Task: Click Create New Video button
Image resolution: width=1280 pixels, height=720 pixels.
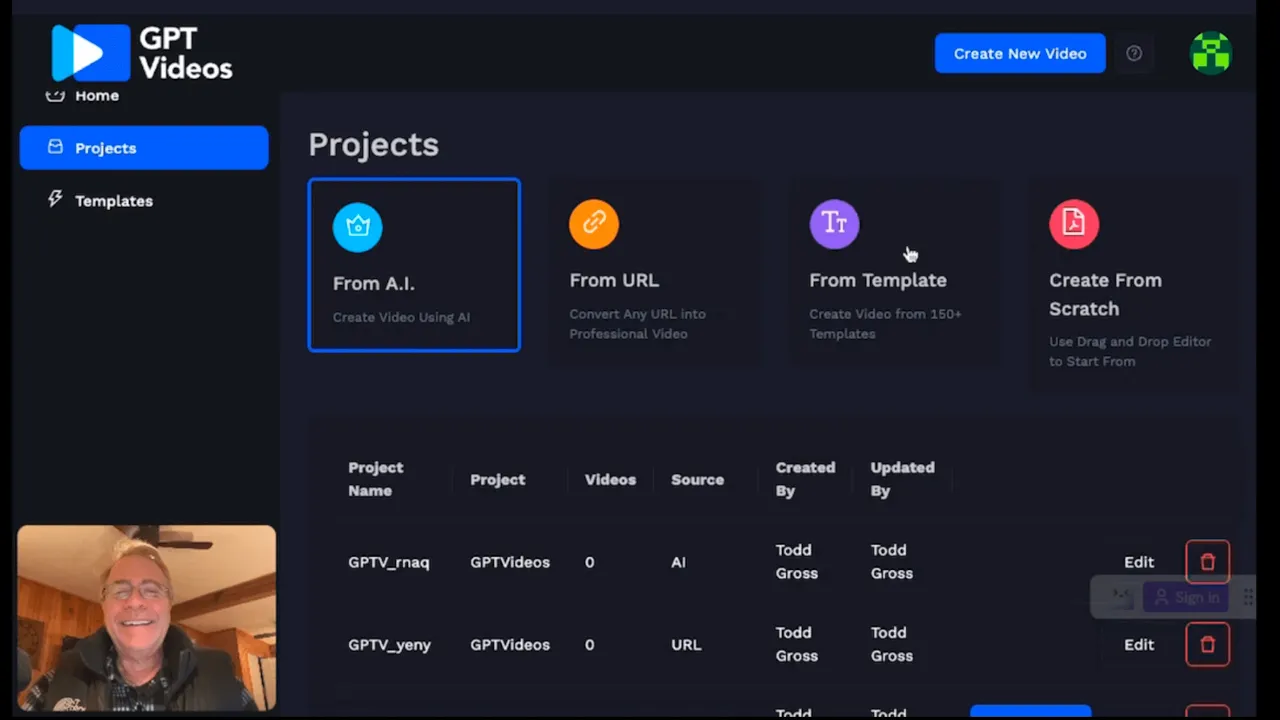Action: tap(1020, 53)
